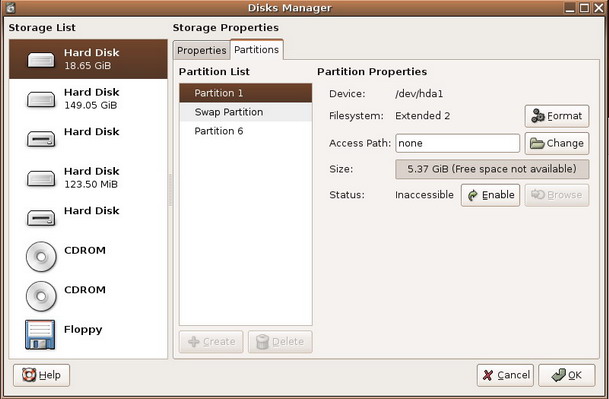Maximize the Disks Manager window
The height and width of the screenshot is (399, 609).
(x=584, y=8)
